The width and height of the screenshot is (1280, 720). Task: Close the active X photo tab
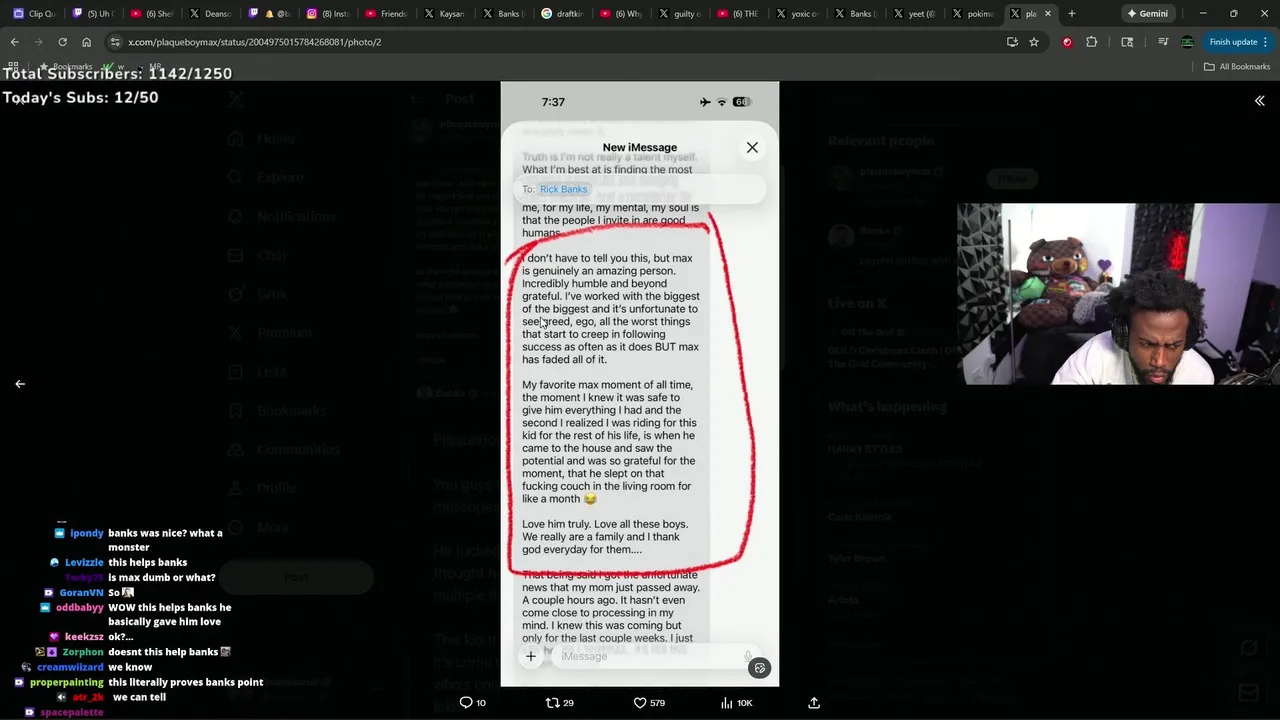click(1048, 13)
